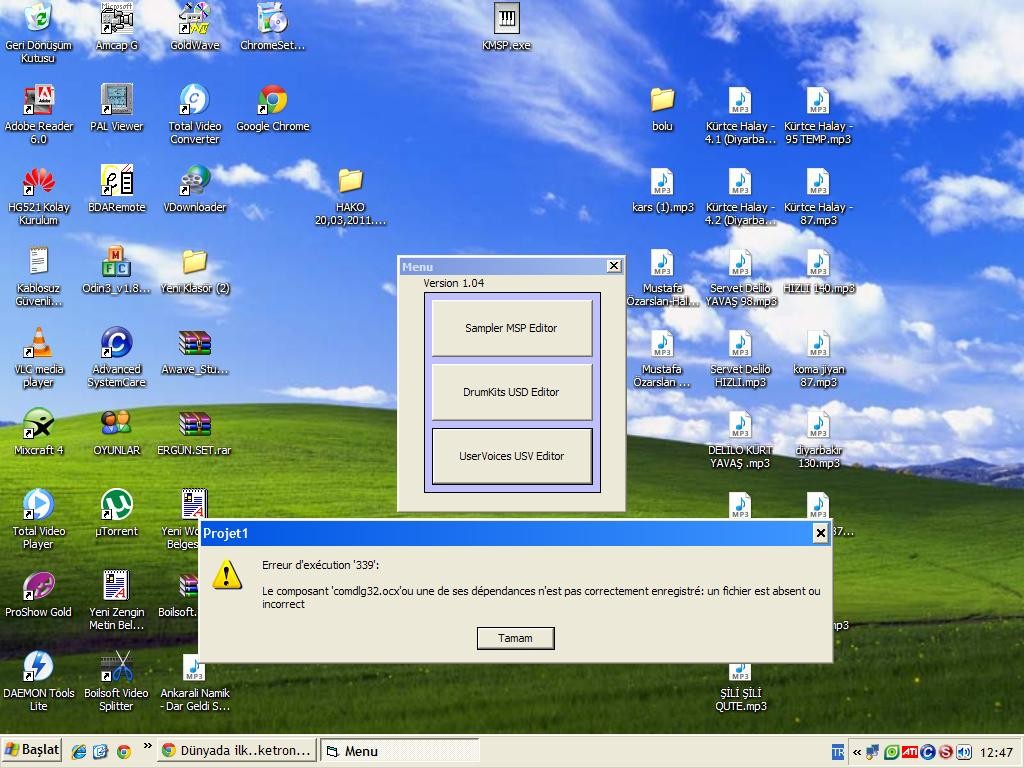Select KMSP.exe desktop icon
The height and width of the screenshot is (768, 1024).
pos(506,19)
